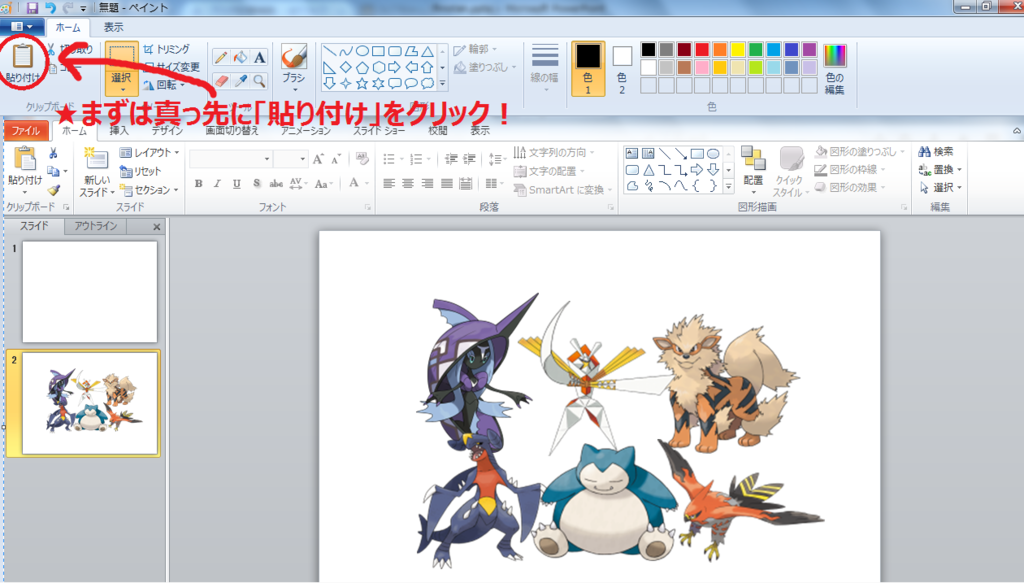Click the Clear formatting icon in PowerPoint
Screen dimensions: 1024x583
tap(362, 159)
